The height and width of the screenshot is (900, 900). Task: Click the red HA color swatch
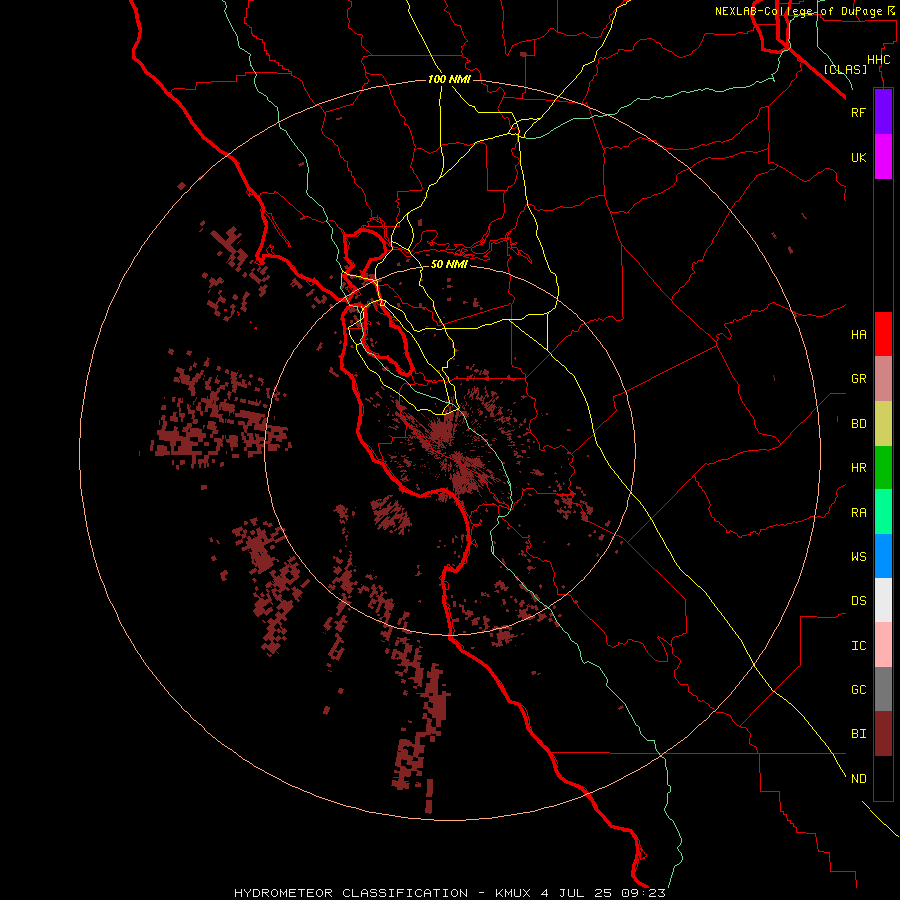click(x=883, y=334)
